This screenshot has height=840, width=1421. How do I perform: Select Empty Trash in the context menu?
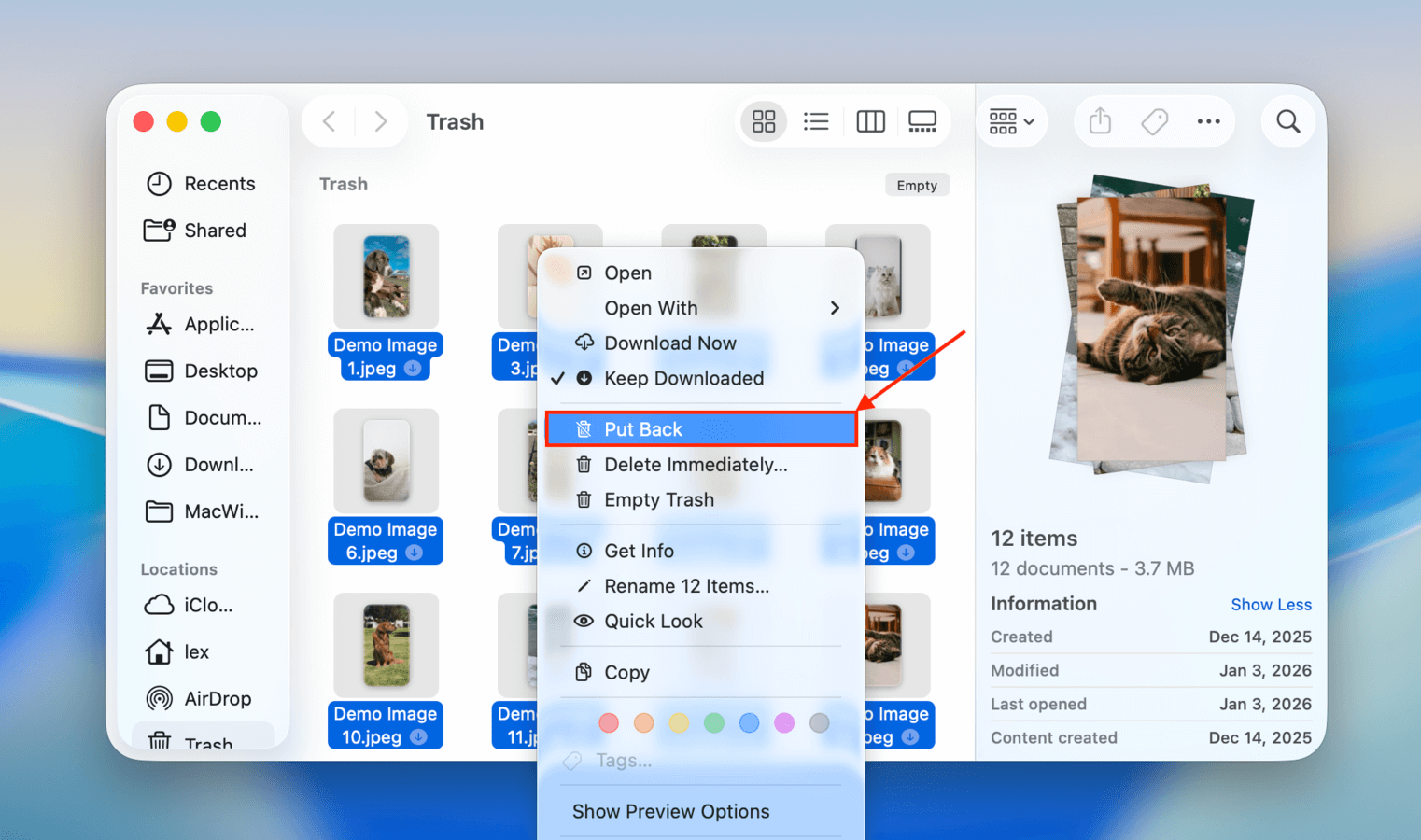point(657,499)
